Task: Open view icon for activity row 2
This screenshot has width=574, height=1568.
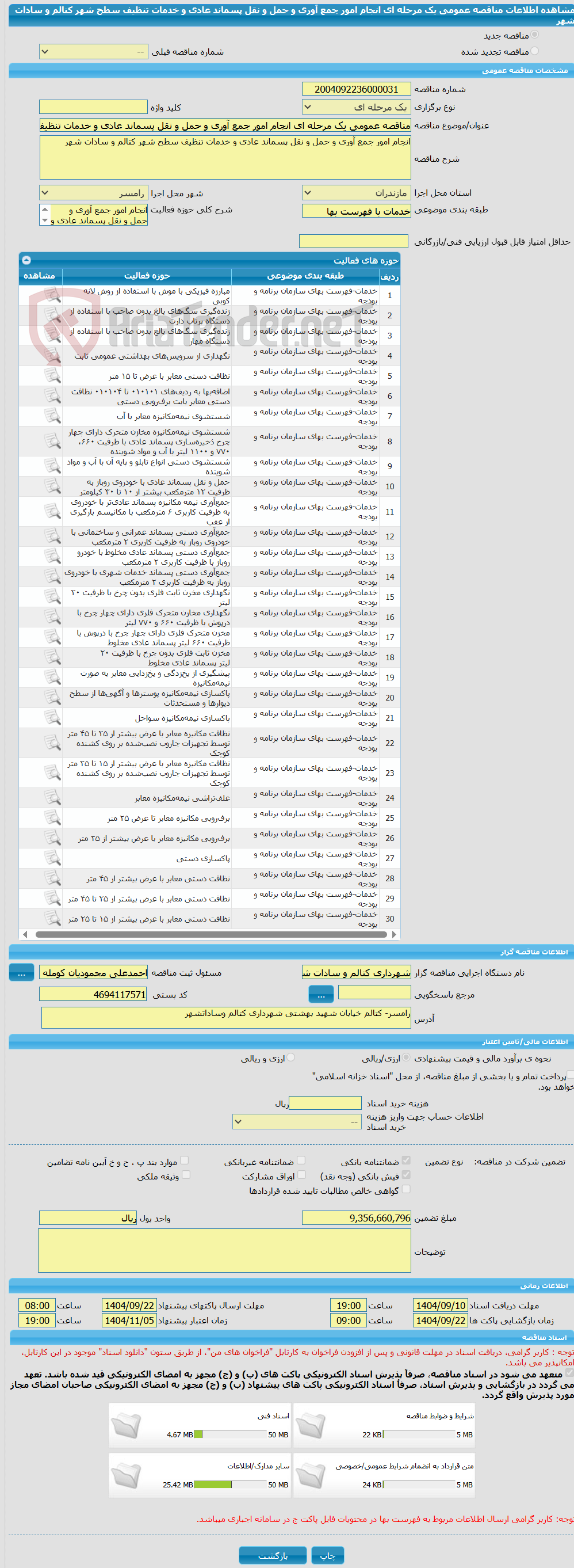Action: tap(53, 315)
